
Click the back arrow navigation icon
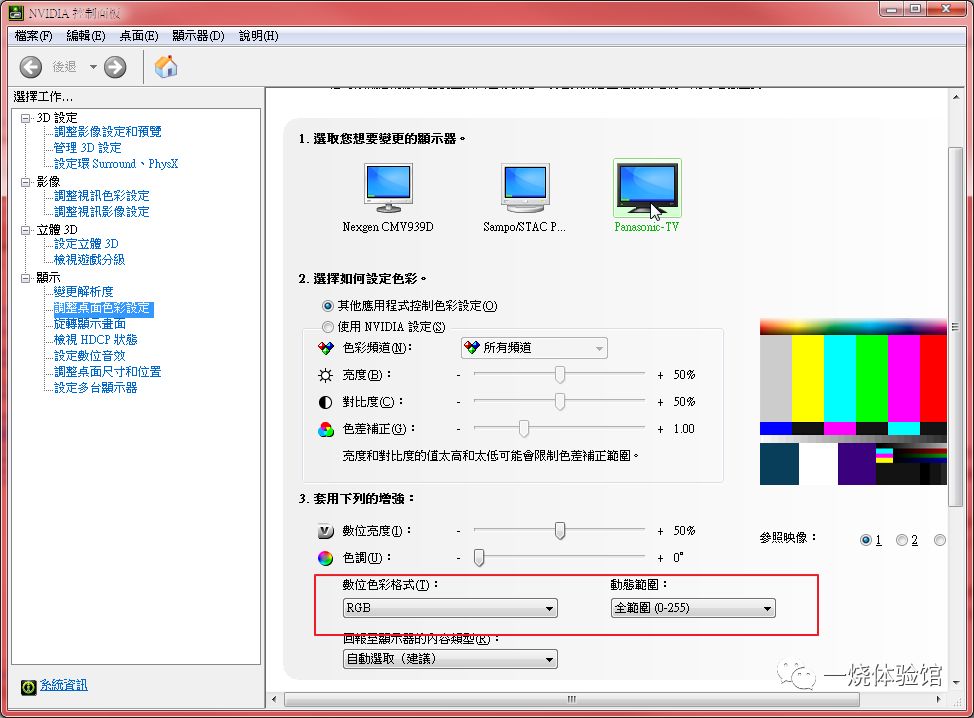(x=30, y=67)
